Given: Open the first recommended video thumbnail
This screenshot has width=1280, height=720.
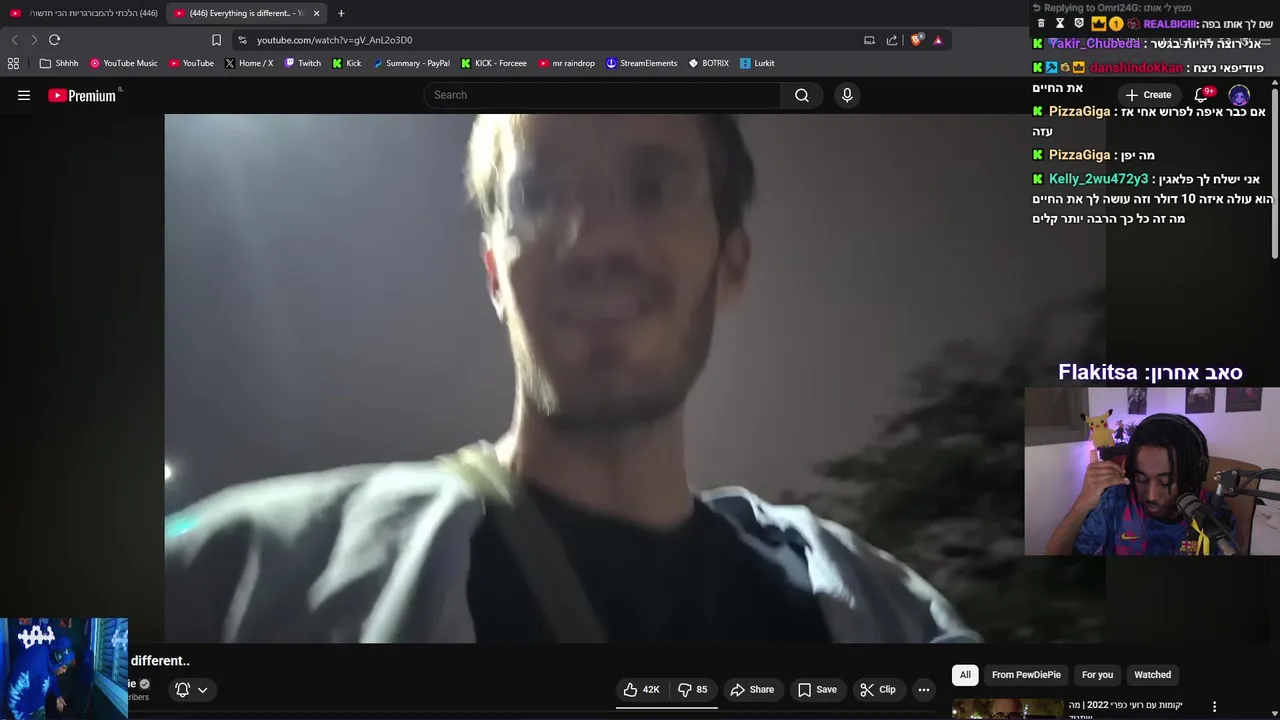Looking at the screenshot, I should click(1007, 710).
